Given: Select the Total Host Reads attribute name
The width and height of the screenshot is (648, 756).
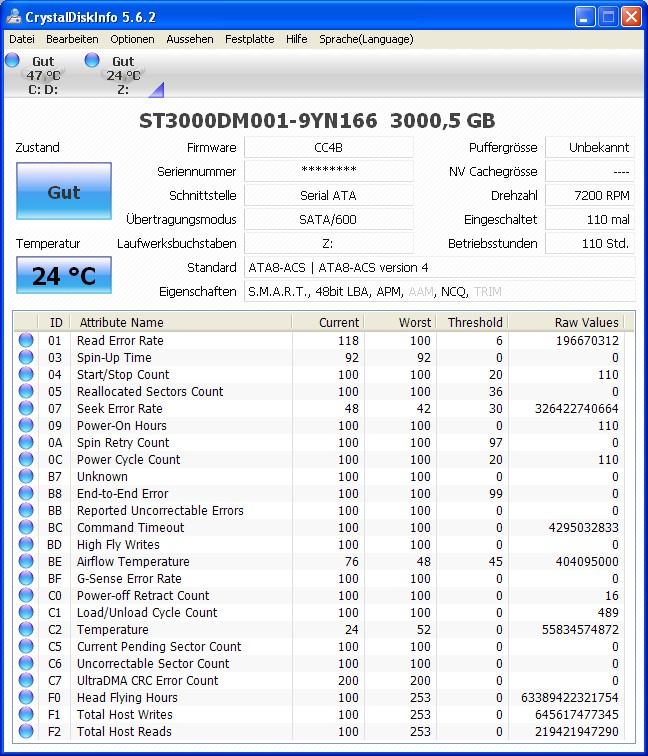Looking at the screenshot, I should point(124,731).
